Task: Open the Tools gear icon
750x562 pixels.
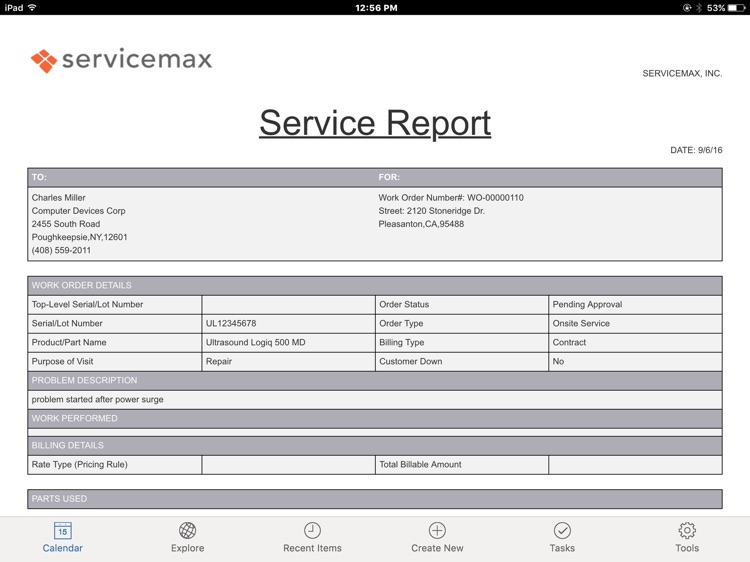Action: [x=687, y=530]
